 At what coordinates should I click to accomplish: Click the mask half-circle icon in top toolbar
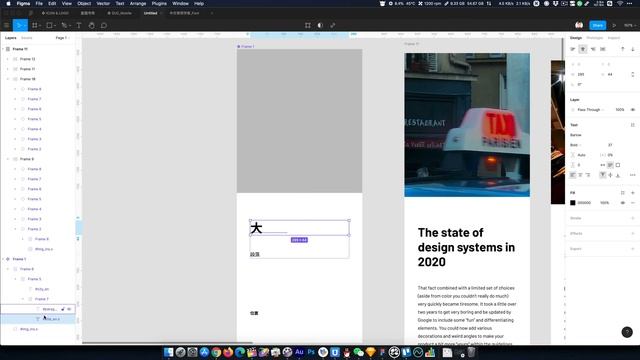[x=320, y=25]
